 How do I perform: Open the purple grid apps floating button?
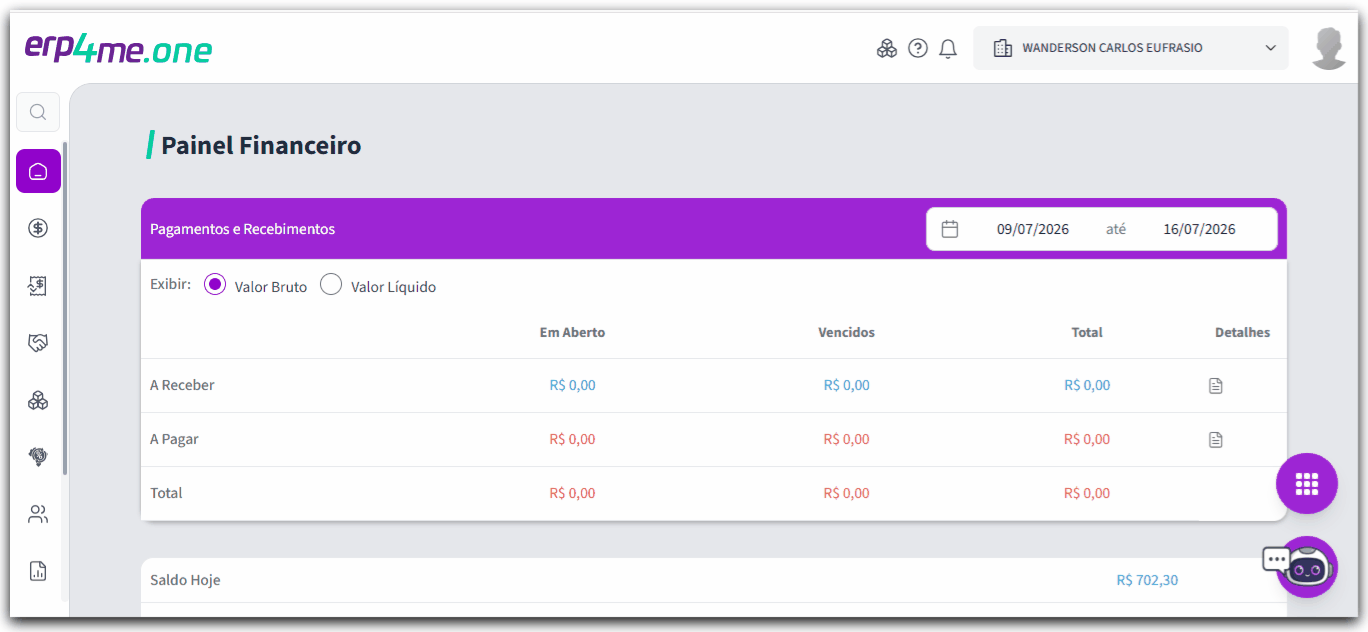coord(1307,484)
